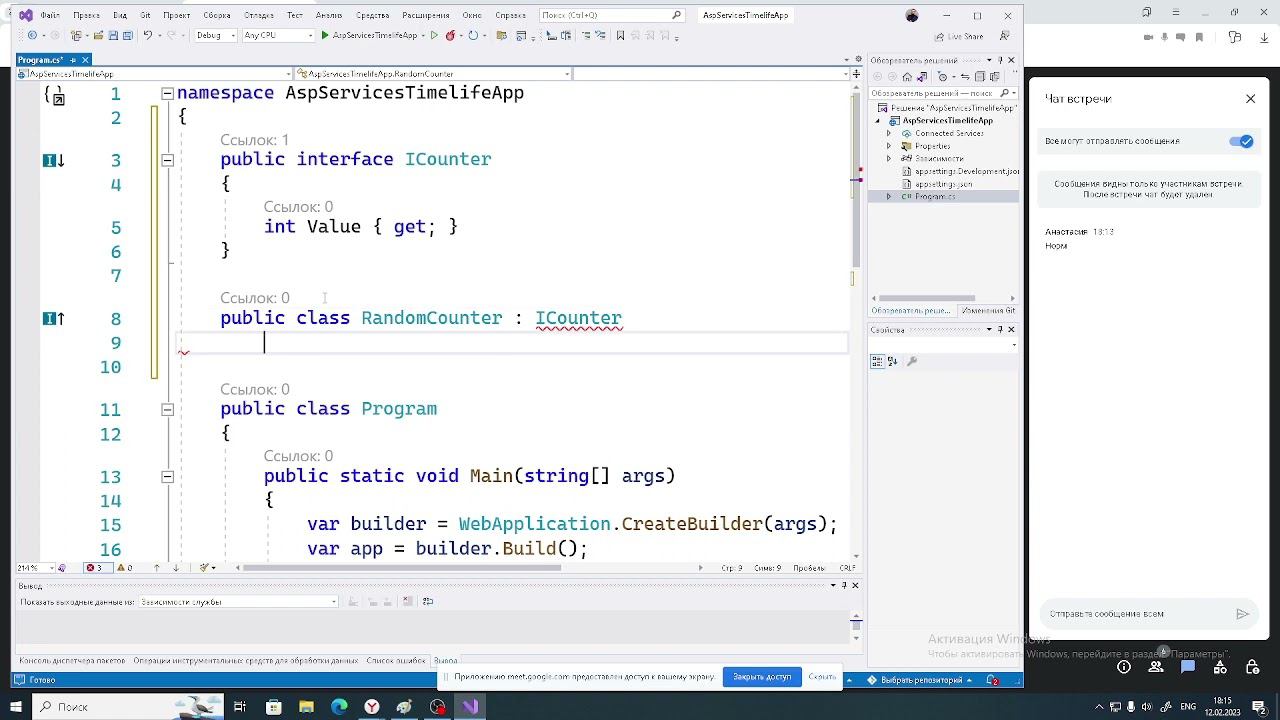
Task: Click the Undo toolbar icon
Action: (x=147, y=35)
